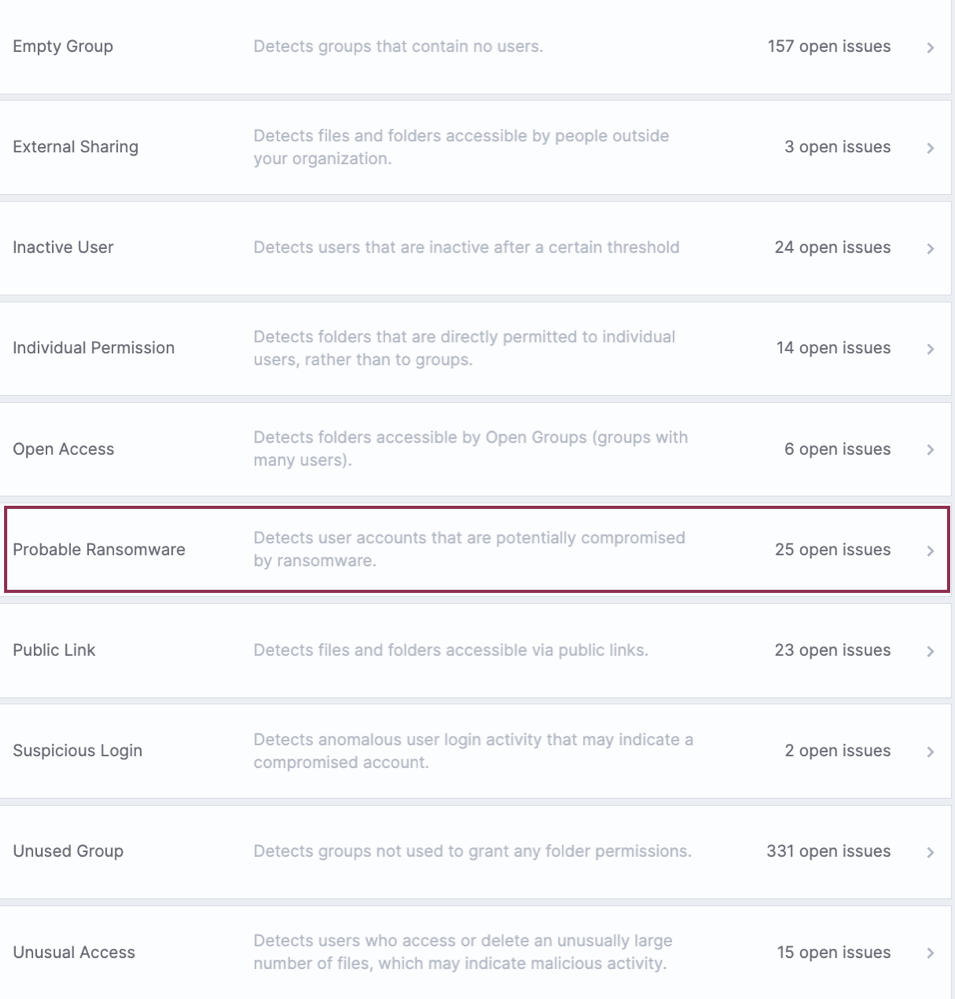Select the External Sharing policy name

click(75, 147)
